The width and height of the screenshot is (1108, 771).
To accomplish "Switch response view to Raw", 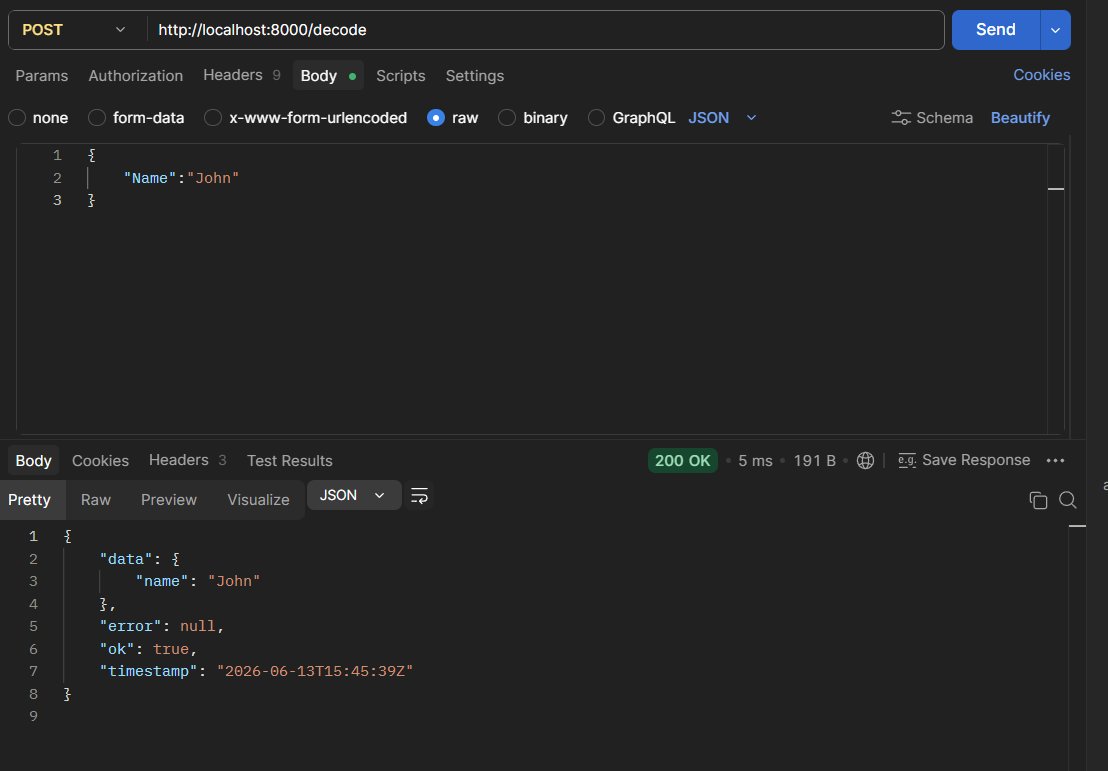I will pyautogui.click(x=95, y=500).
